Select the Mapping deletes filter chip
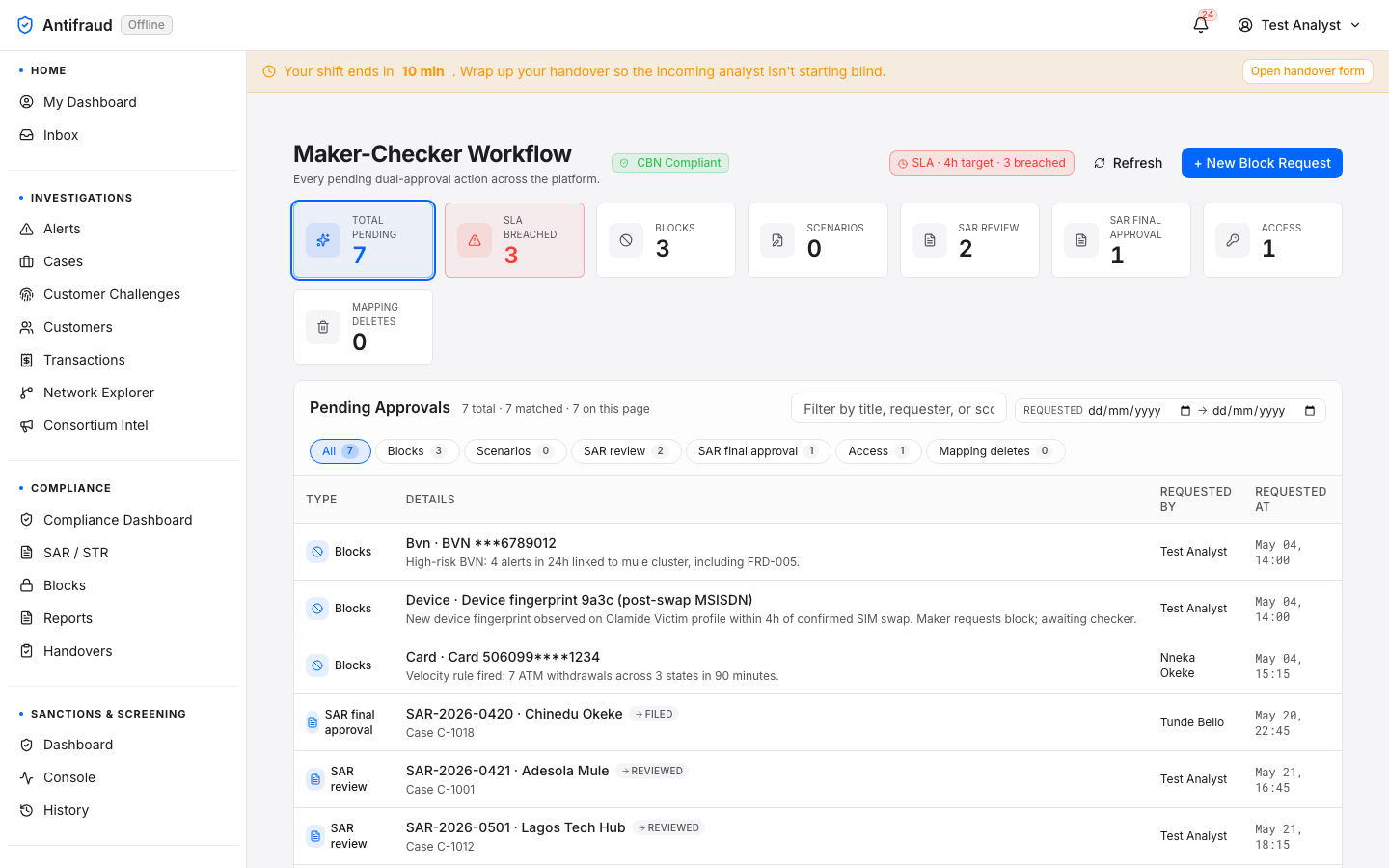 [995, 451]
